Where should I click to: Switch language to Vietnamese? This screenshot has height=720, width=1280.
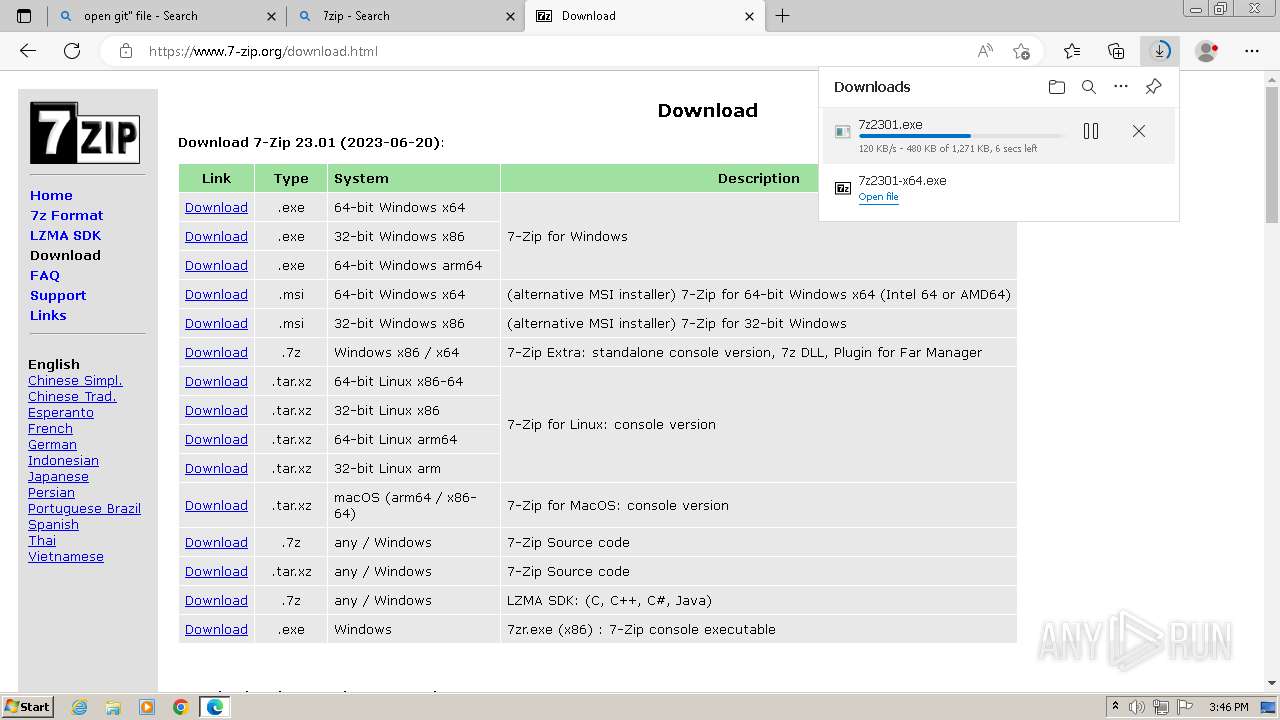pyautogui.click(x=66, y=556)
